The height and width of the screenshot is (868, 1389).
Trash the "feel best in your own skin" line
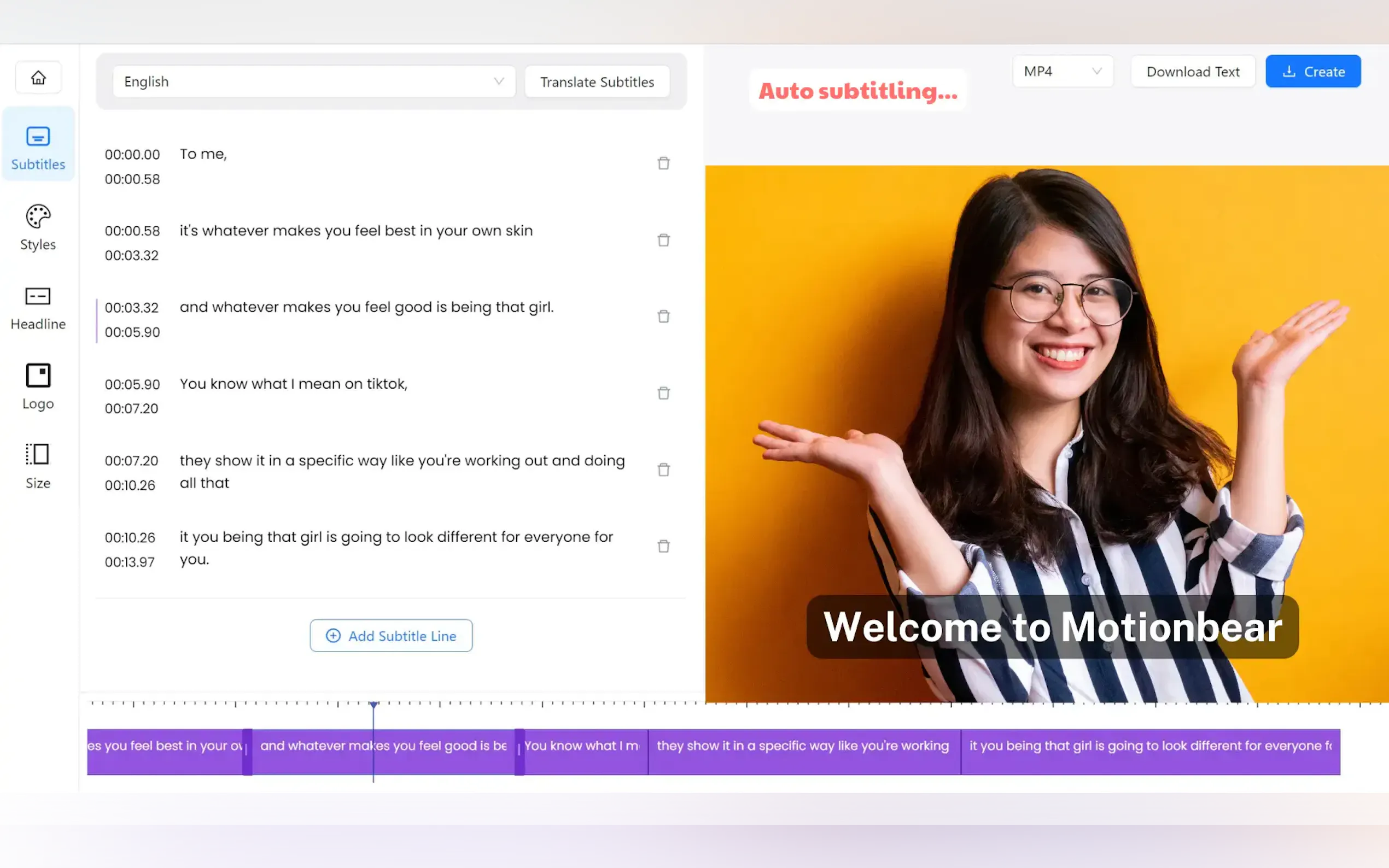click(x=663, y=240)
